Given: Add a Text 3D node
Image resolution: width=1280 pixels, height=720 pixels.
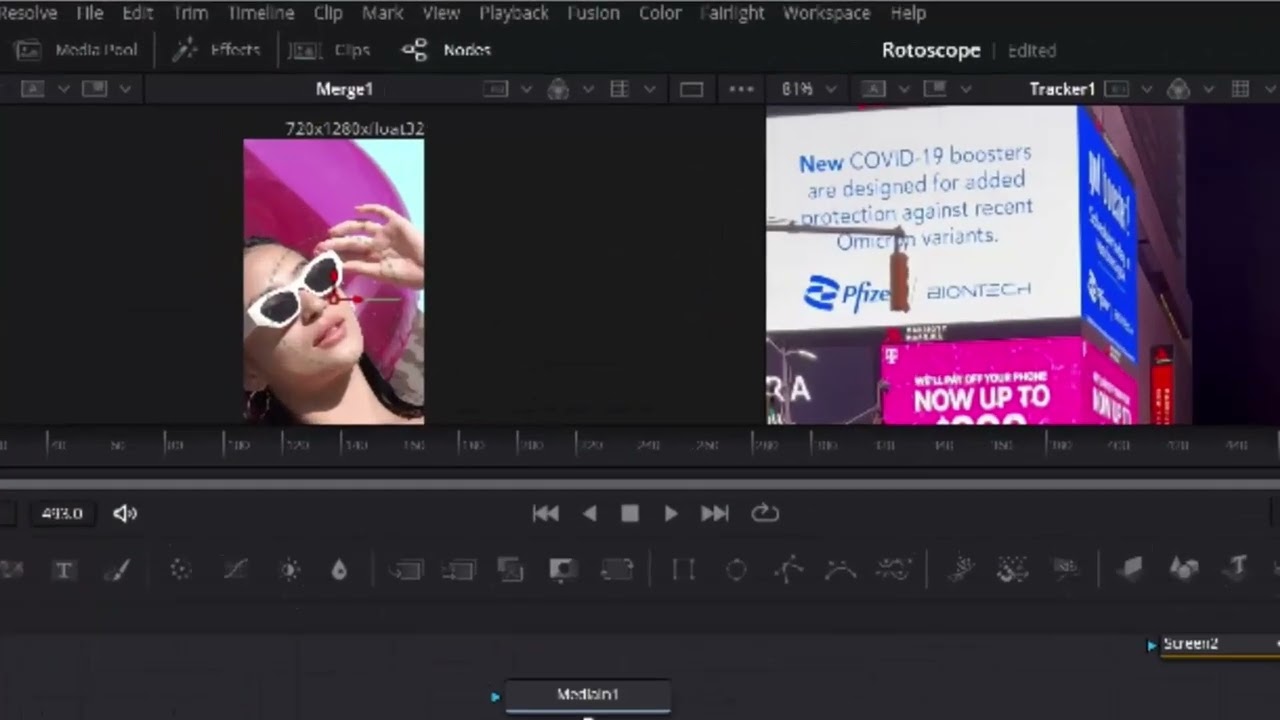Looking at the screenshot, I should coord(1237,568).
